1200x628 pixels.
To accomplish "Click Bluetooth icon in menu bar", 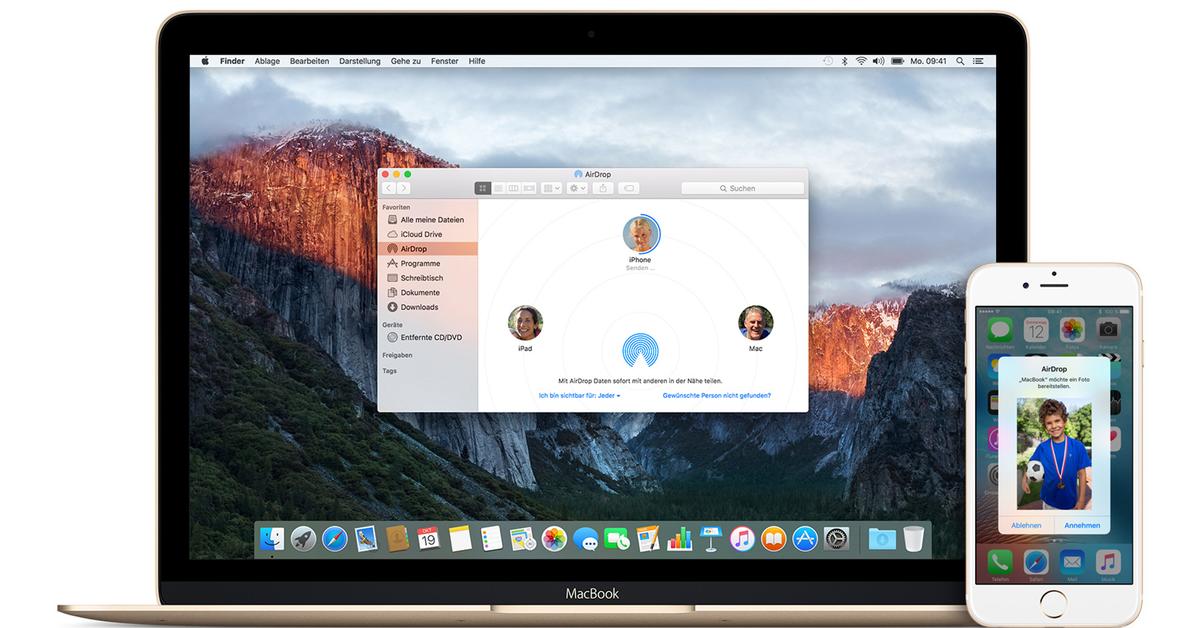I will click(844, 61).
